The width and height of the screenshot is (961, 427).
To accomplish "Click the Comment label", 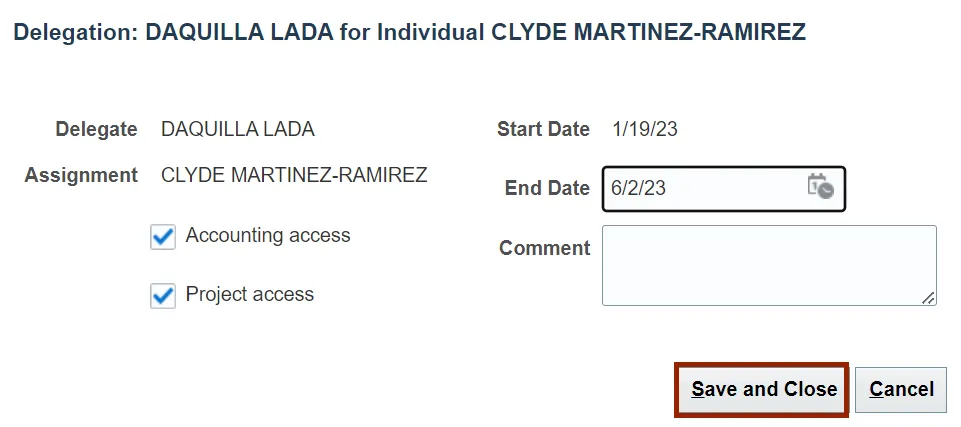I will click(x=545, y=248).
